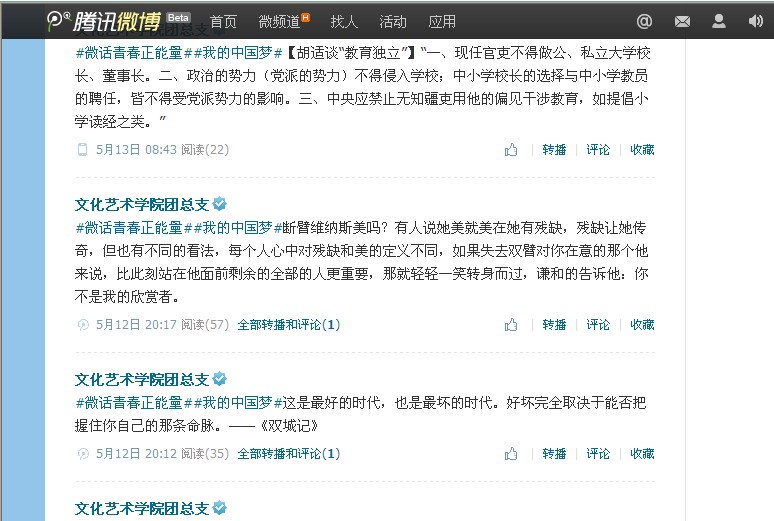The image size is (774, 521).
Task: Click the speaker sound icon
Action: (x=755, y=21)
